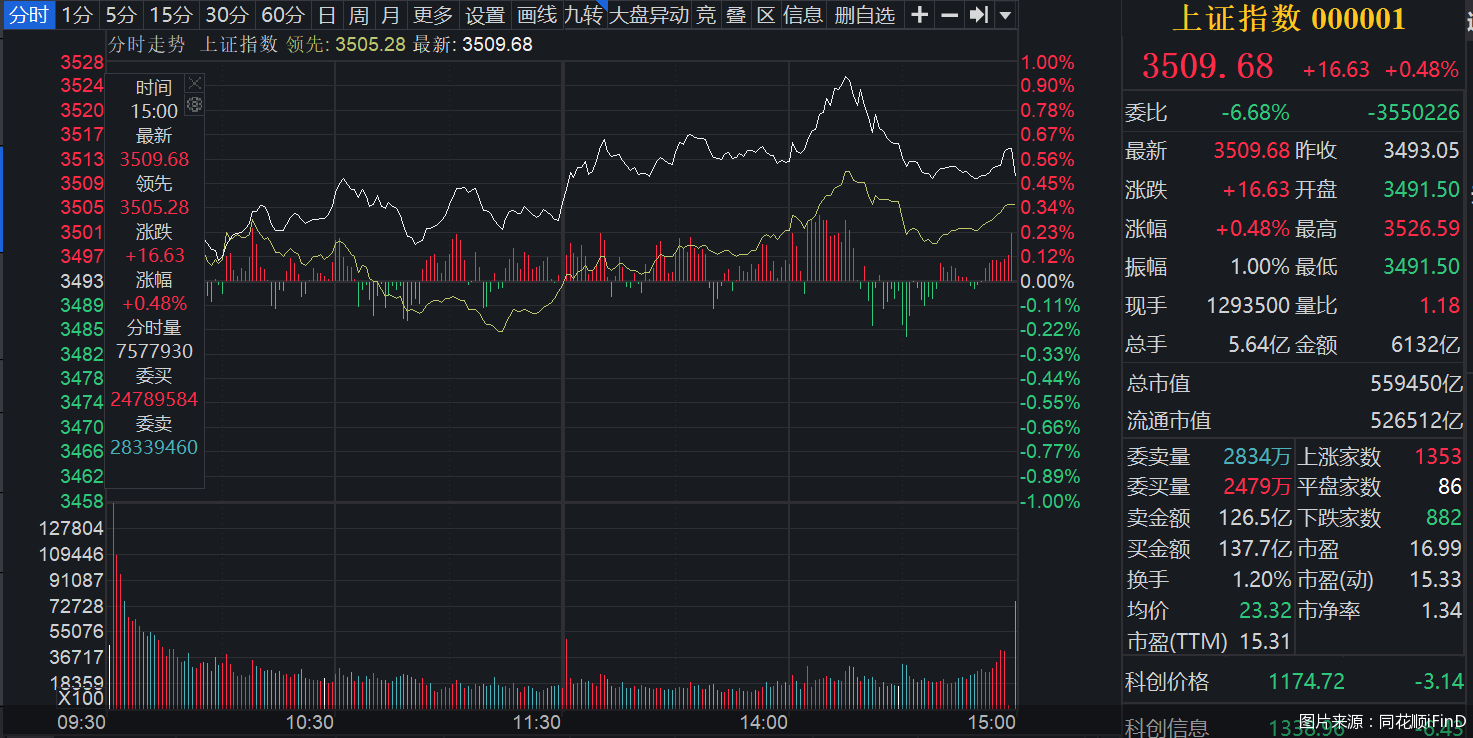Switch to the 月 monthly chart tab
This screenshot has height=738, width=1473.
pos(391,15)
